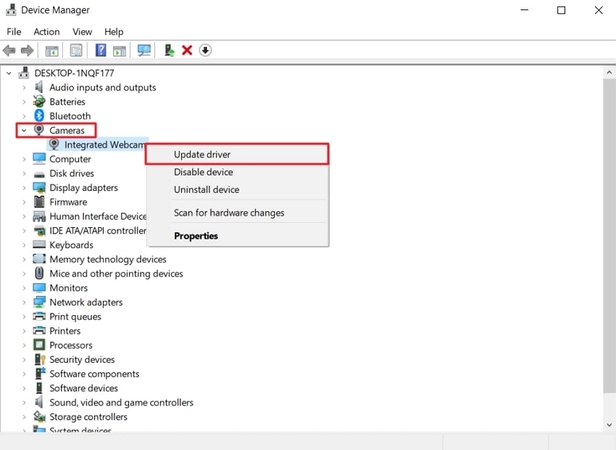Click the Device Manager title bar icon
The image size is (616, 450).
11,10
